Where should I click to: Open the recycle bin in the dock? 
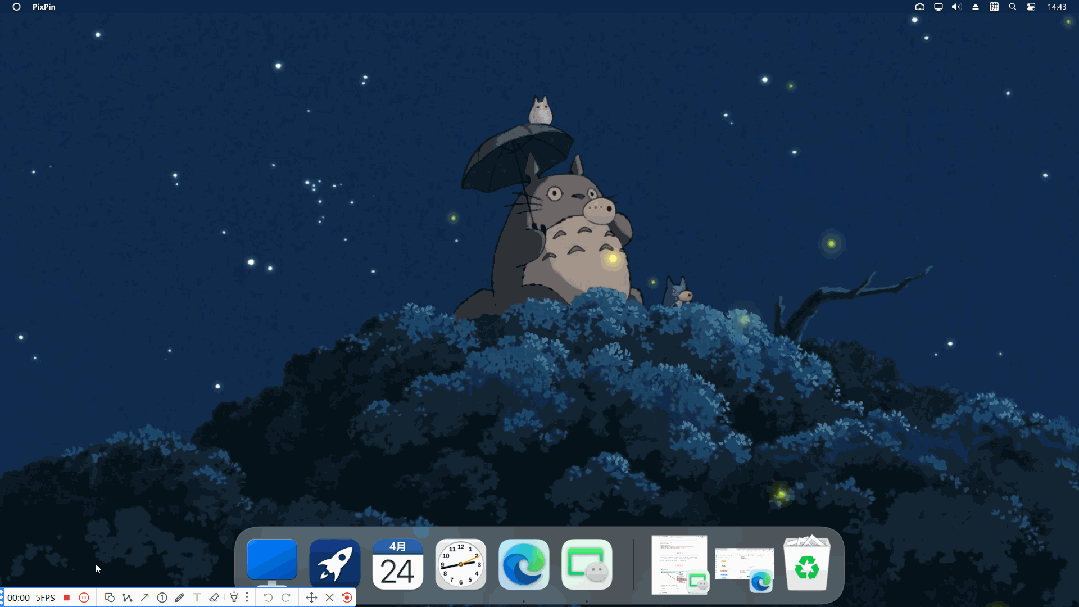(x=806, y=565)
